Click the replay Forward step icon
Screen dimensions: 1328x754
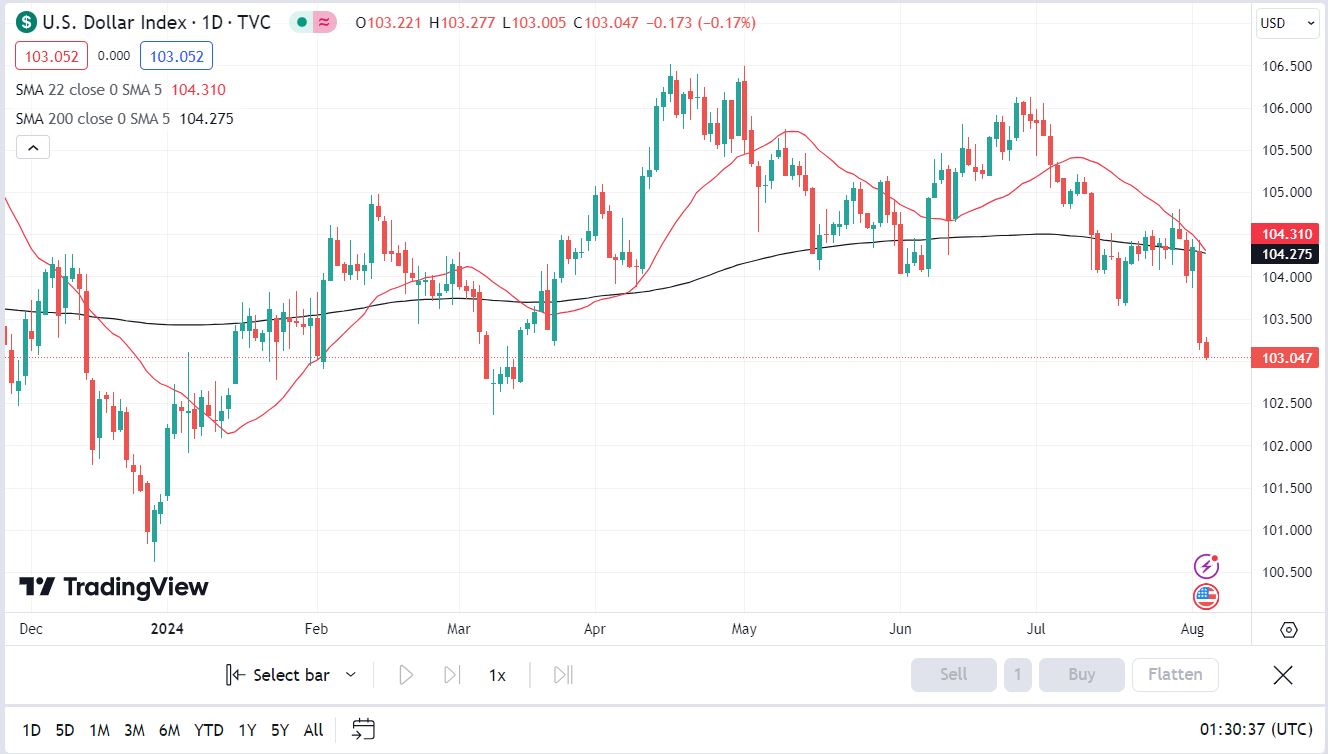pos(452,675)
